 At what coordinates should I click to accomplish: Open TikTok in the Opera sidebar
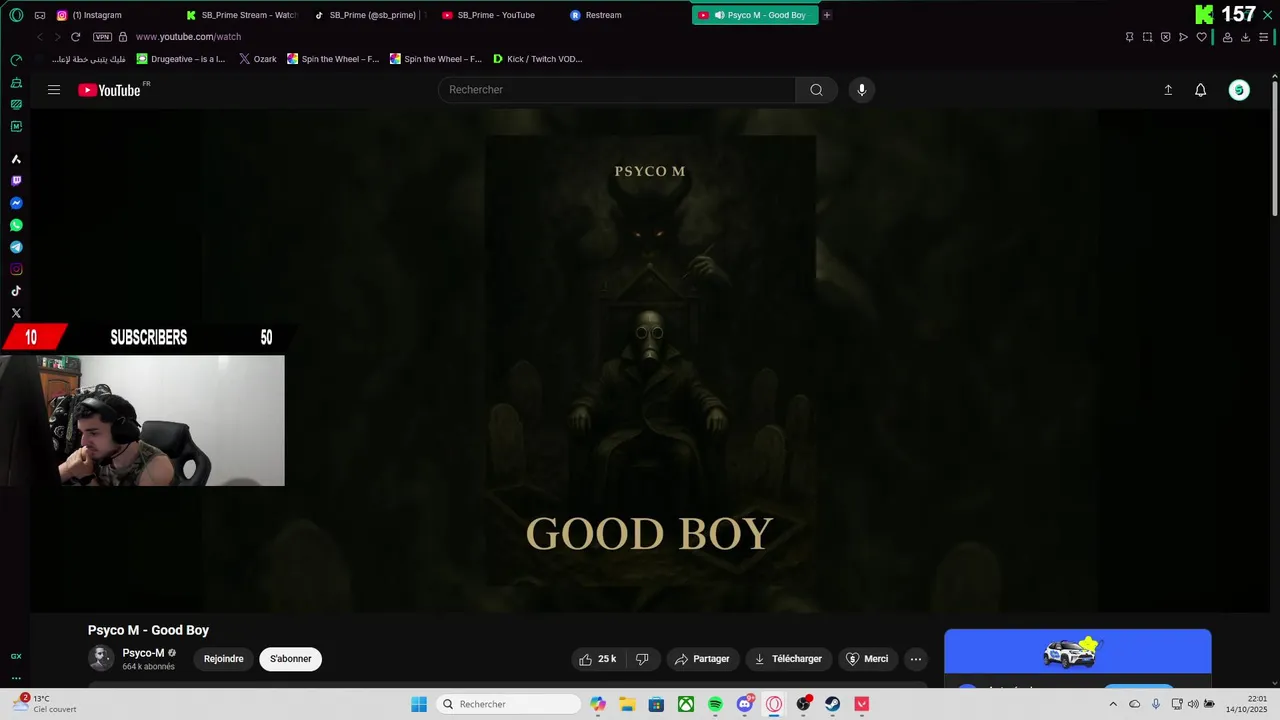coord(16,291)
